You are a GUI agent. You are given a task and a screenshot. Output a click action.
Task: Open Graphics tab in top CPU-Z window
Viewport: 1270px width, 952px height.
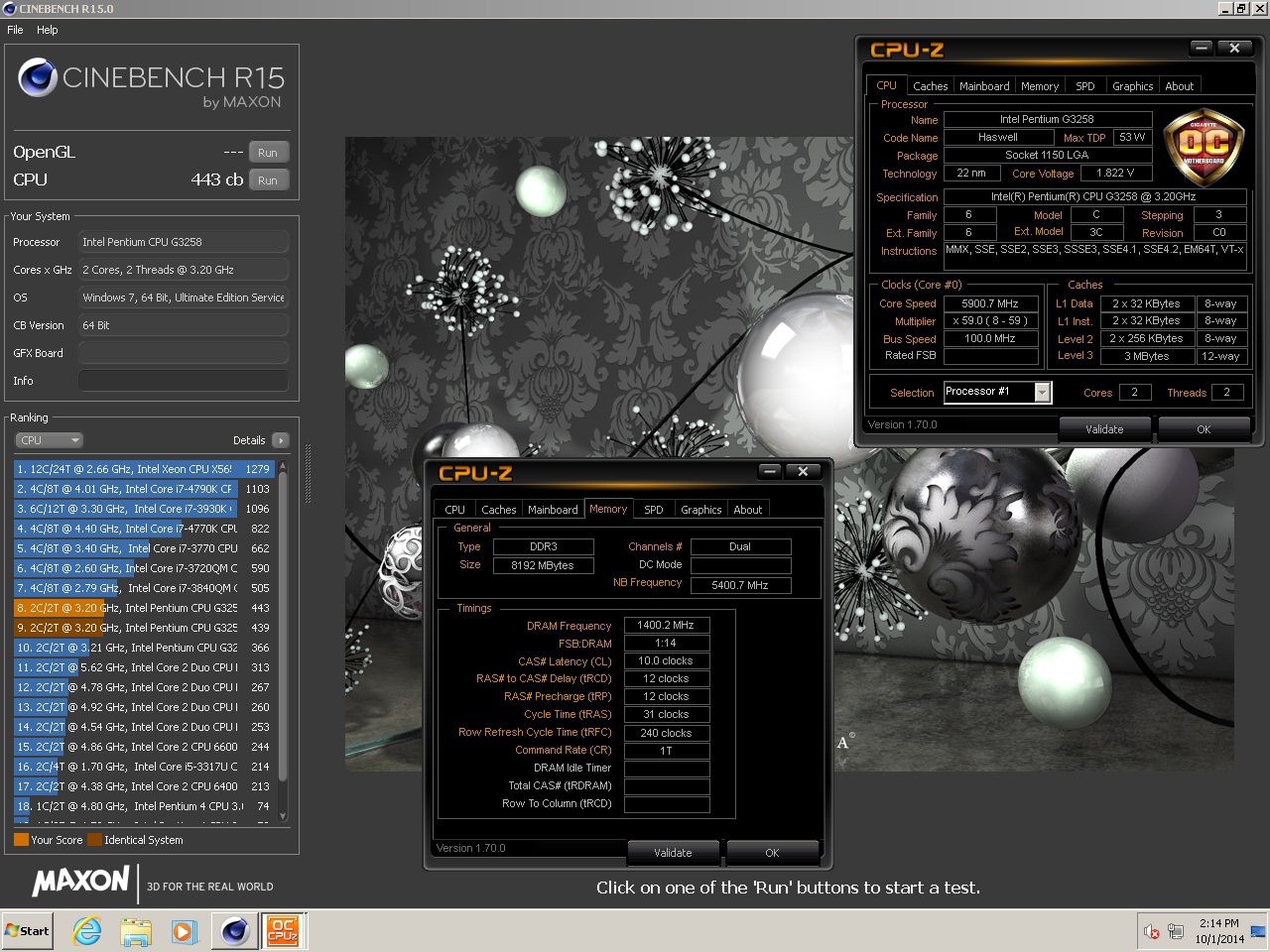point(1132,86)
